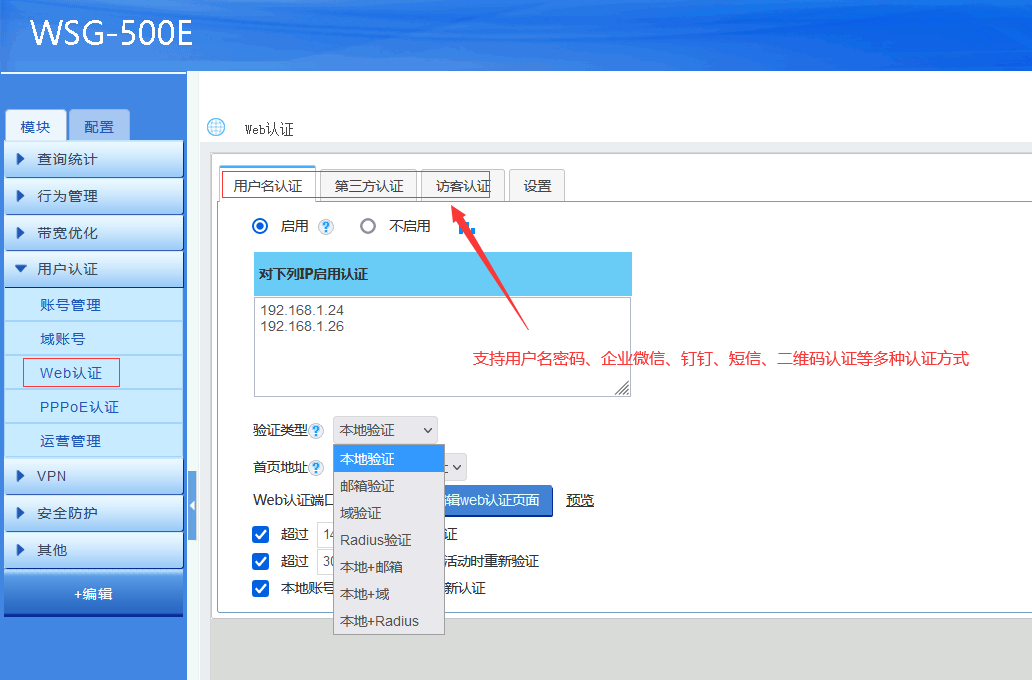Pick 本地+邮箱 in the dropdown list

372,567
